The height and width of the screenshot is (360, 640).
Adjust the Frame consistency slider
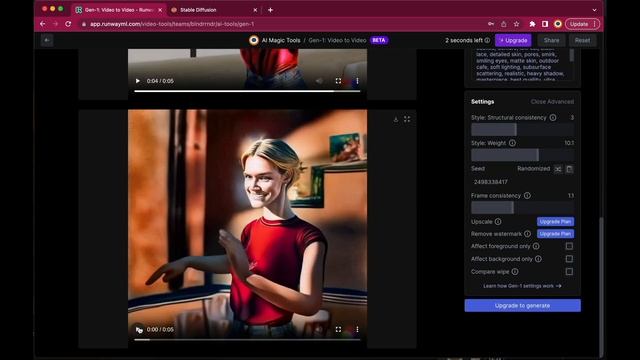click(x=522, y=208)
